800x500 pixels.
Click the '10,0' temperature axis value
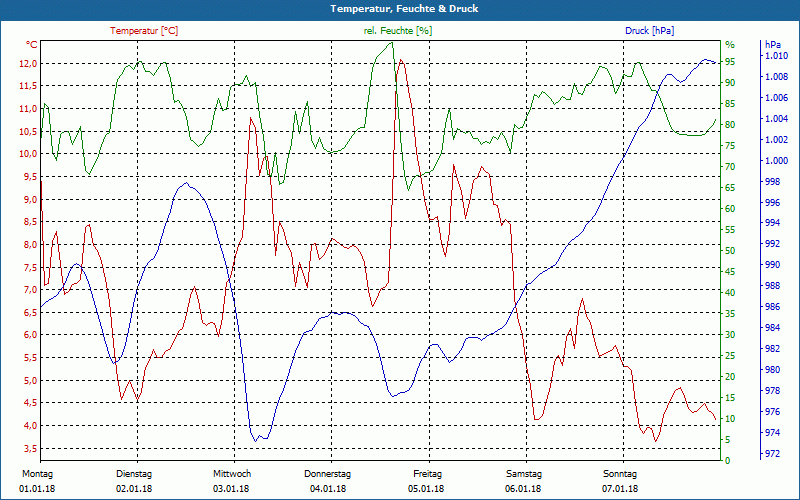coord(28,154)
